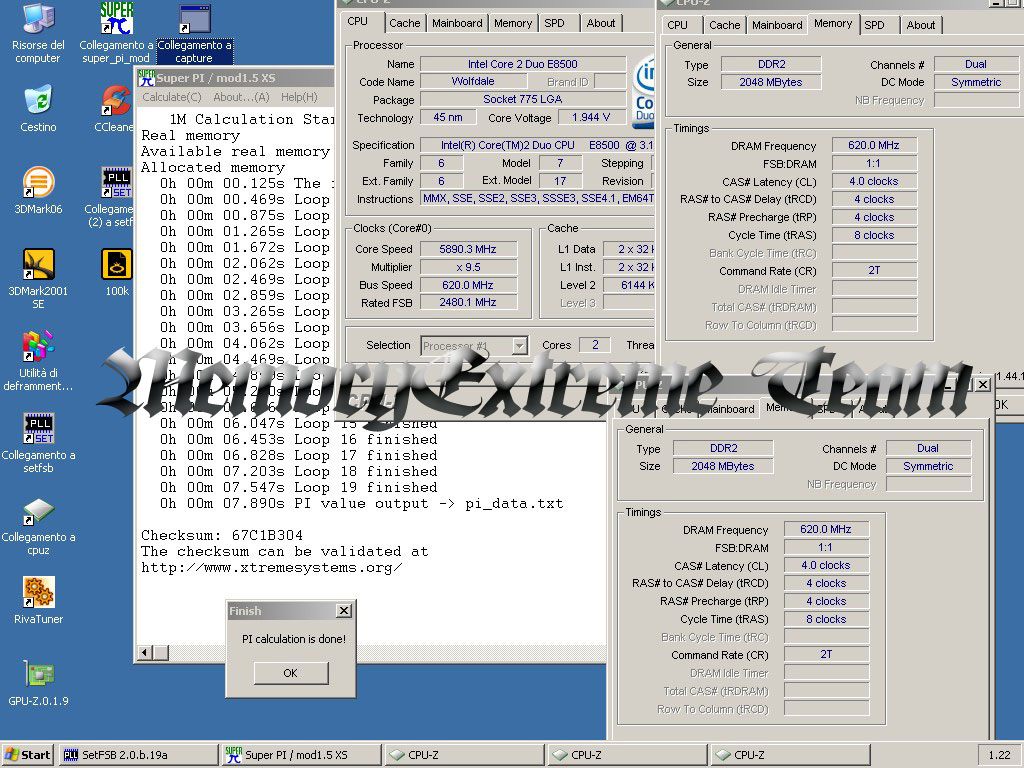The width and height of the screenshot is (1024, 768).
Task: Click the PI value output -> pi_data.txt line
Action: coord(361,504)
